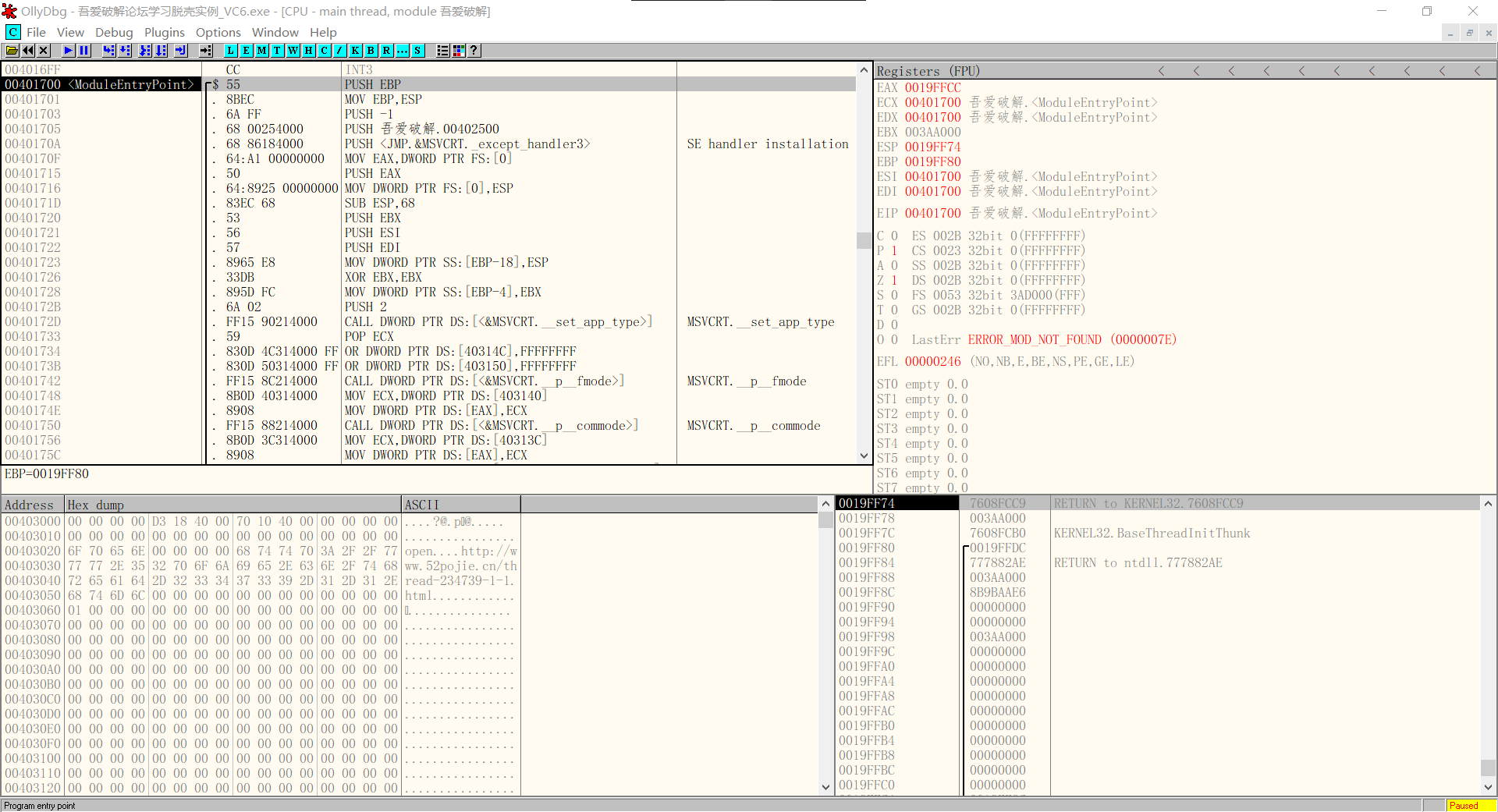
Task: Pause execution with the pause icon
Action: click(84, 51)
